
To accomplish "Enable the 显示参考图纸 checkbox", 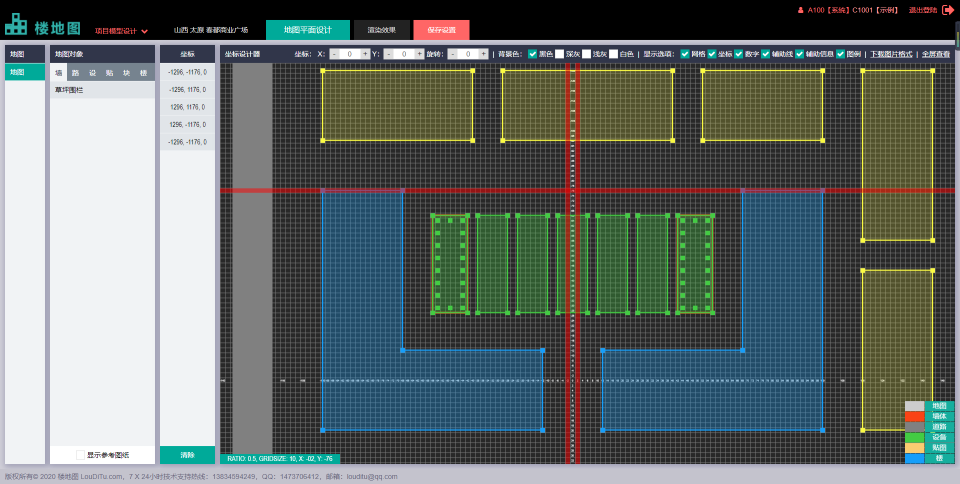I will [80, 455].
